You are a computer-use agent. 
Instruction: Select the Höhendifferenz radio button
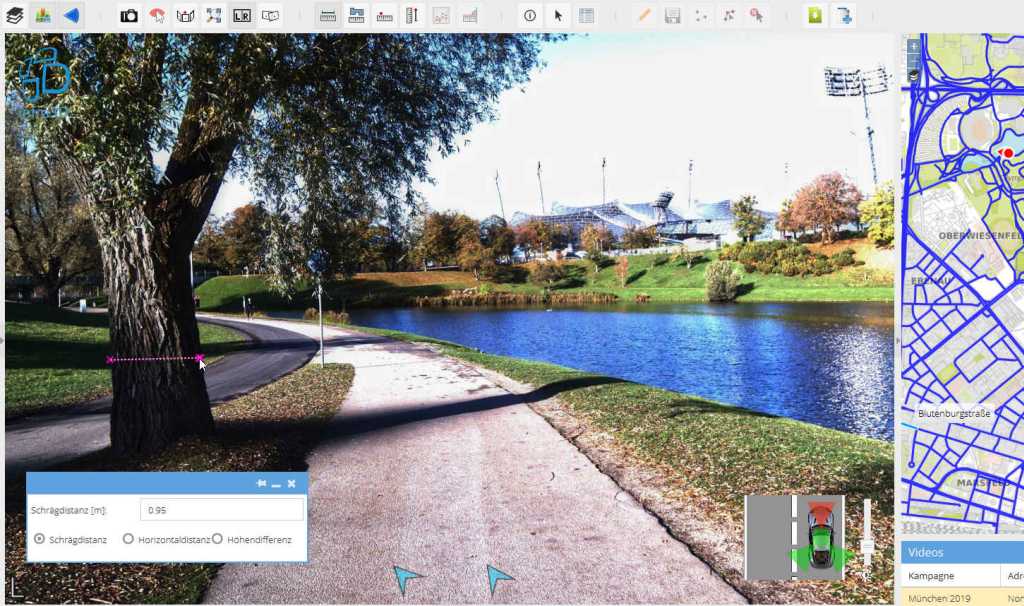coord(217,539)
